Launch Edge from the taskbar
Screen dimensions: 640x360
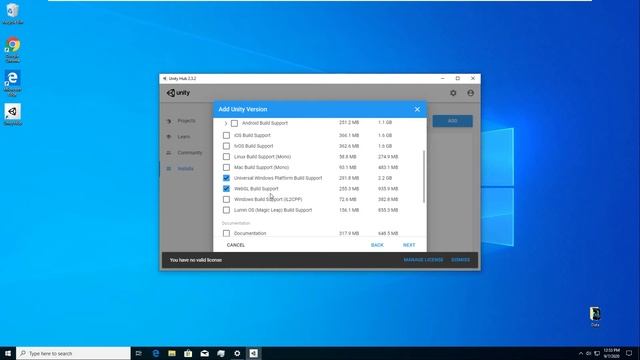coord(156,353)
